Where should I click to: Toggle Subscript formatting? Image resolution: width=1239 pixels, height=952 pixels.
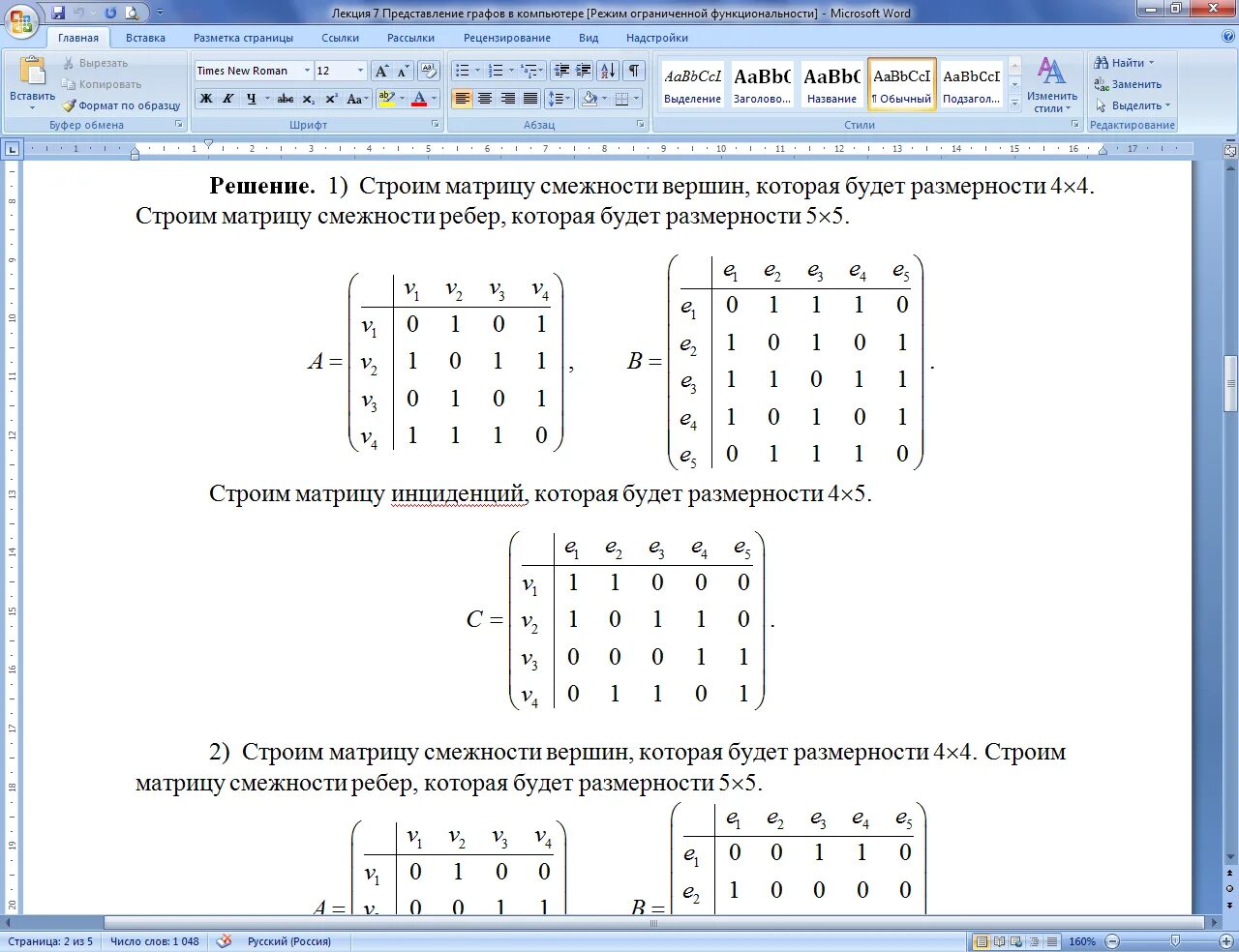[308, 99]
